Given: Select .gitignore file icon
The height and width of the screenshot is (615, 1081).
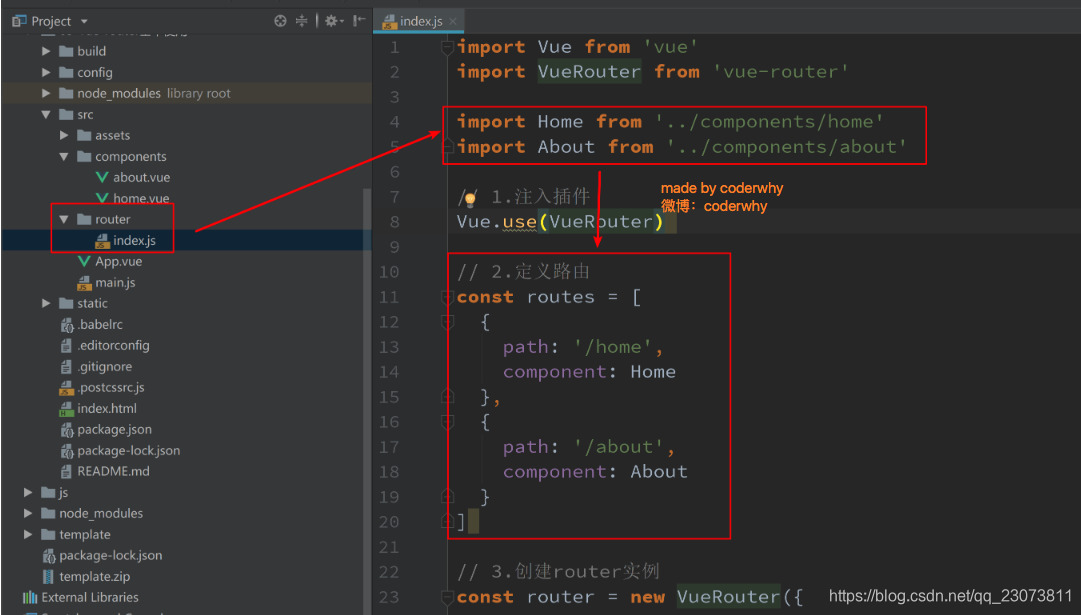Looking at the screenshot, I should pos(66,367).
